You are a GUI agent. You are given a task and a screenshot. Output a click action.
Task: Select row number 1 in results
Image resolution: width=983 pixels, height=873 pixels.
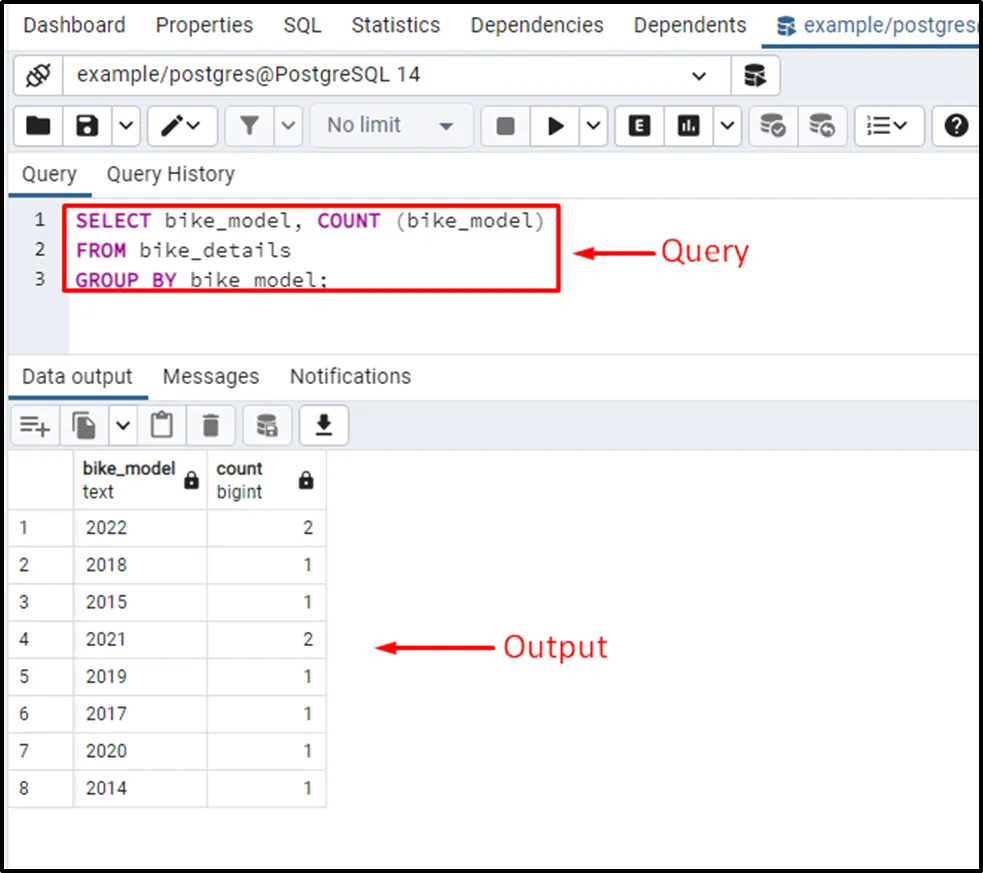[40, 528]
